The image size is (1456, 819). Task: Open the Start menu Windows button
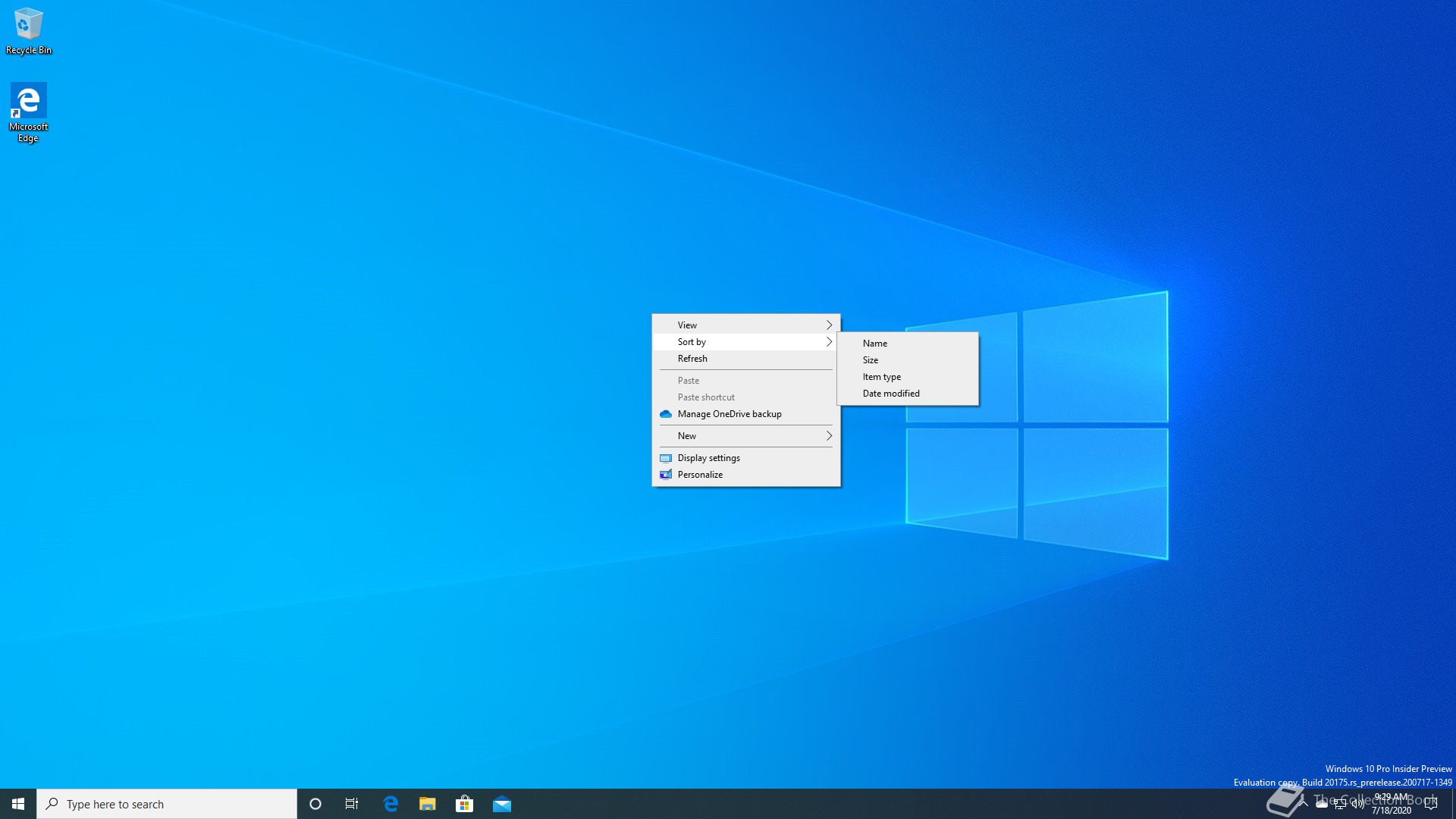pyautogui.click(x=18, y=804)
